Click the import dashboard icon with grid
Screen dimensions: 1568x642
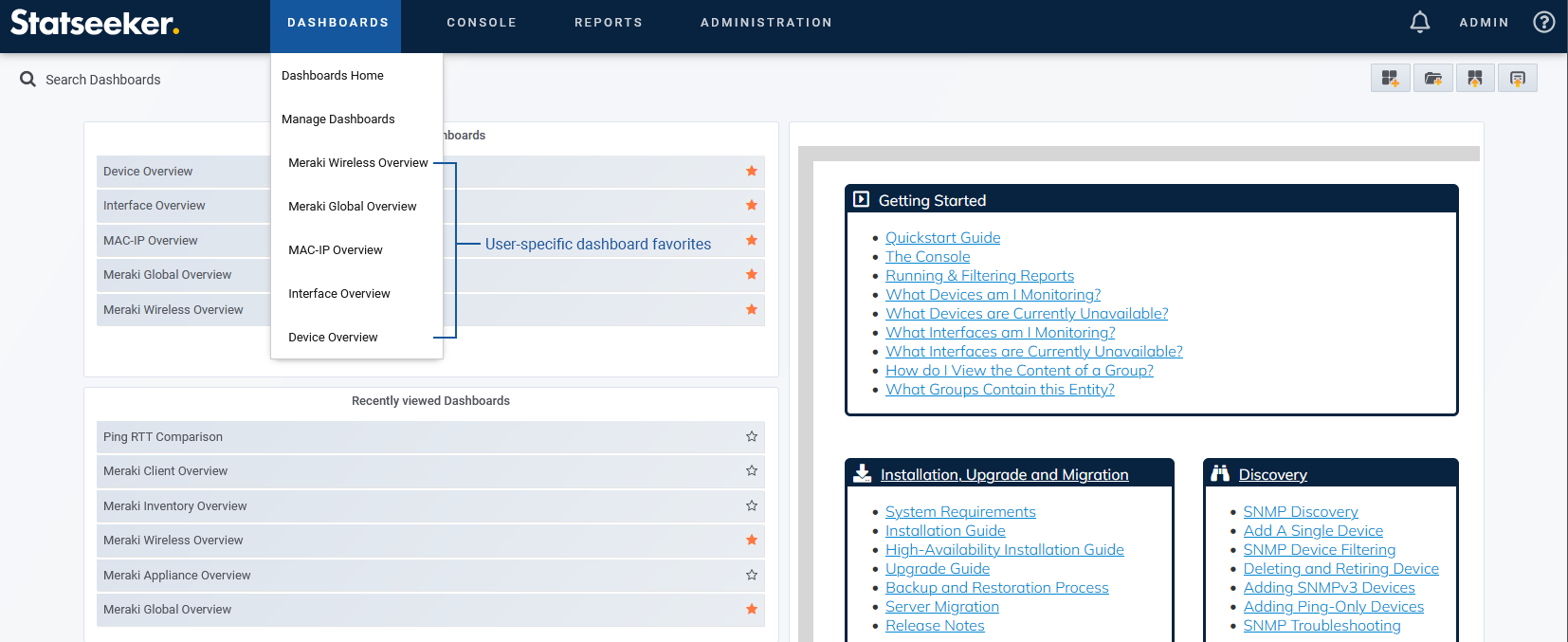point(1475,79)
